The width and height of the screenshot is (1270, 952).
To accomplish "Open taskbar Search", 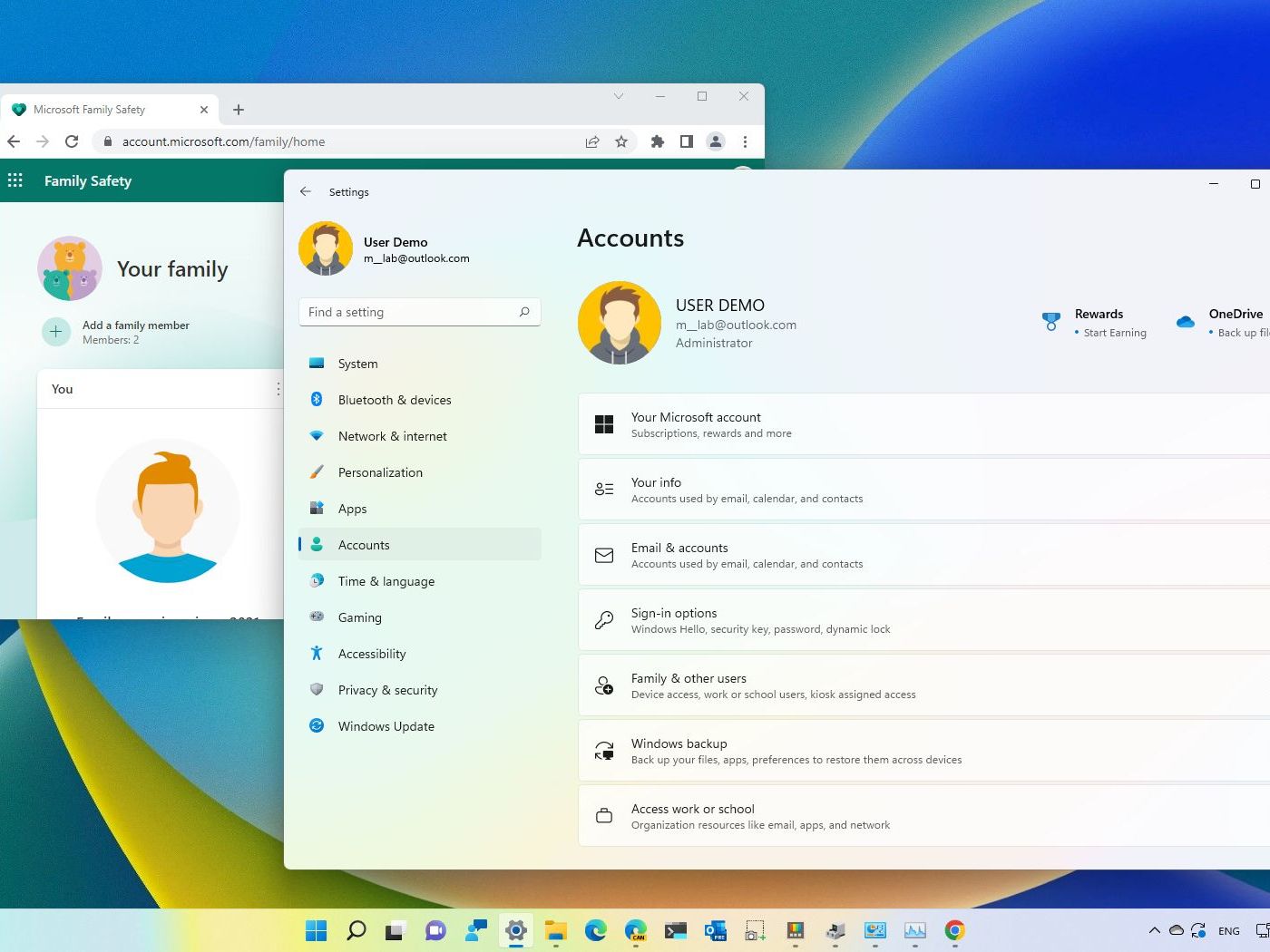I will click(x=357, y=930).
